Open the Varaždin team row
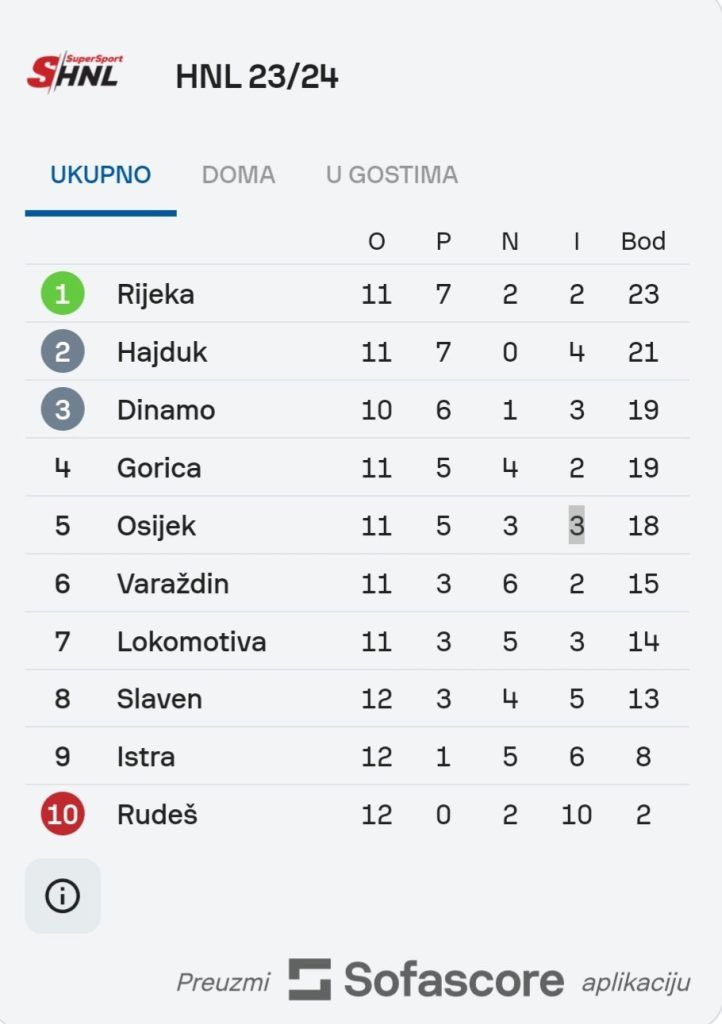The height and width of the screenshot is (1024, 722). tap(357, 583)
